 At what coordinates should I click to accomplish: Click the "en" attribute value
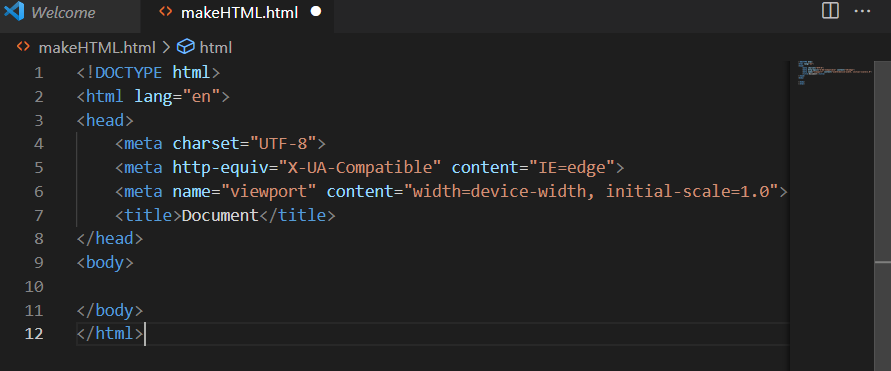pos(201,97)
